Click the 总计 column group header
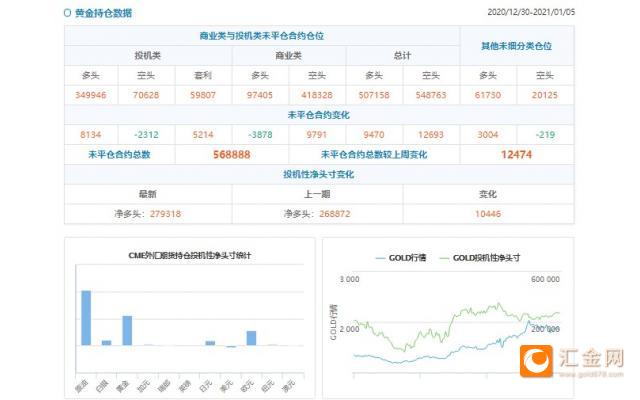640x400 pixels. click(x=402, y=56)
